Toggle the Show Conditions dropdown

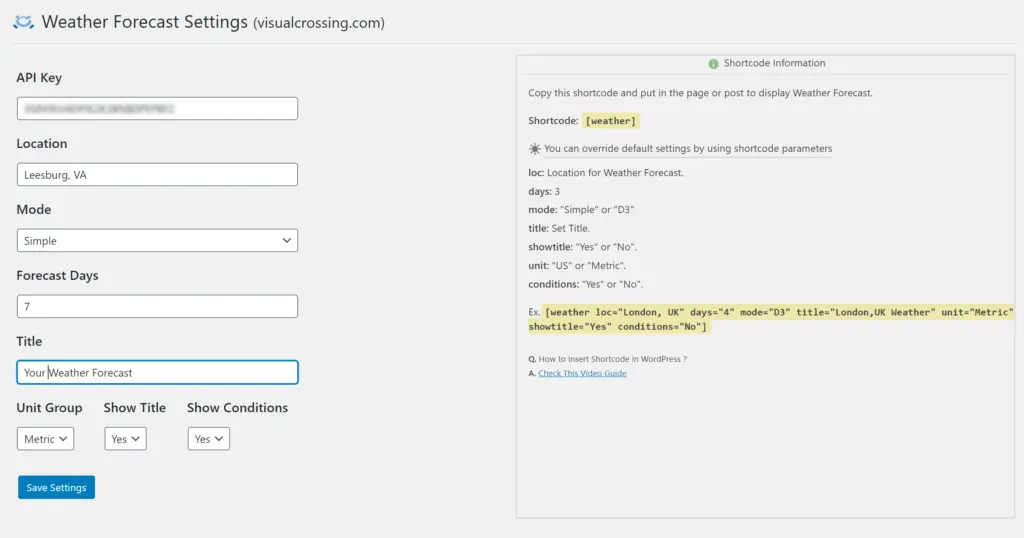(x=208, y=439)
